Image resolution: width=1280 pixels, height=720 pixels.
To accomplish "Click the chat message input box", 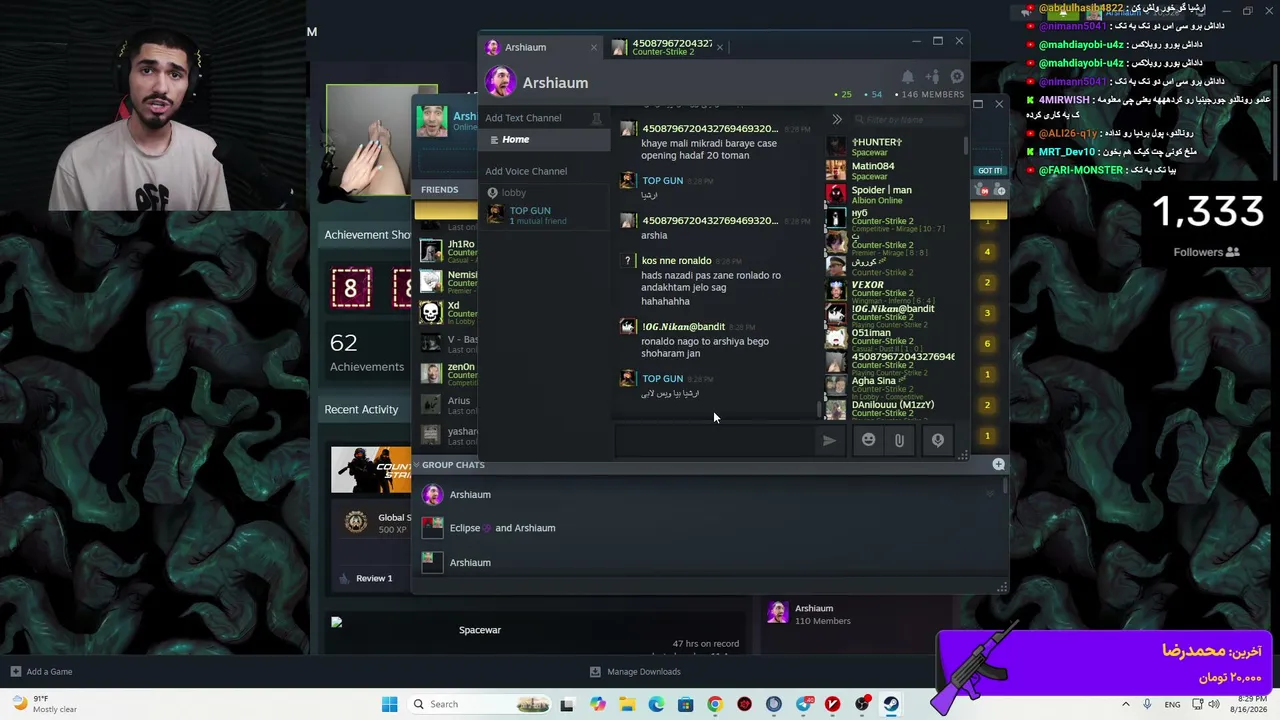I will coord(715,440).
